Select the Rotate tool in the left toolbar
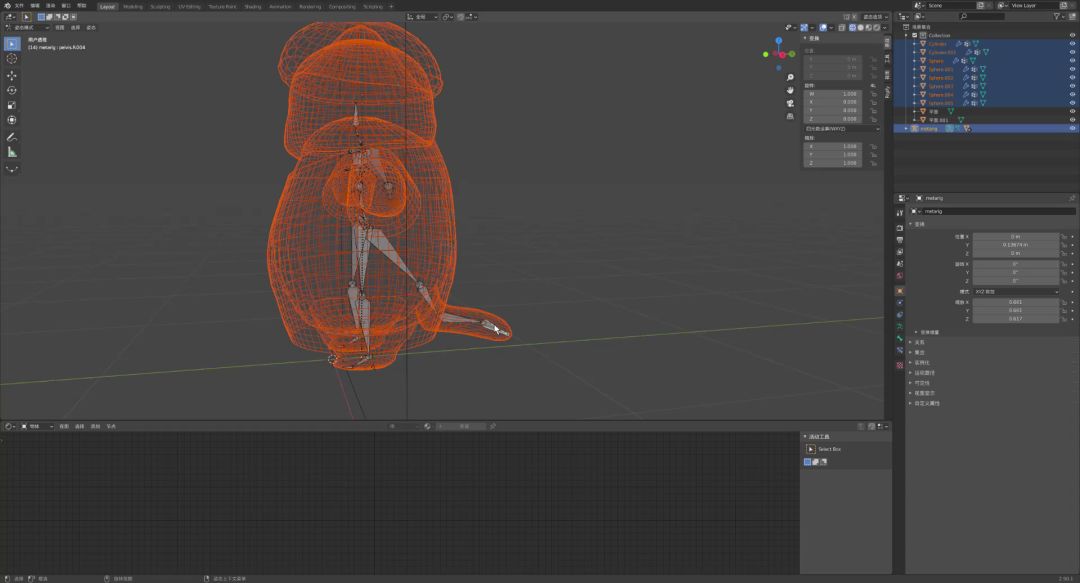Screen dimensions: 1080x583 (12, 90)
